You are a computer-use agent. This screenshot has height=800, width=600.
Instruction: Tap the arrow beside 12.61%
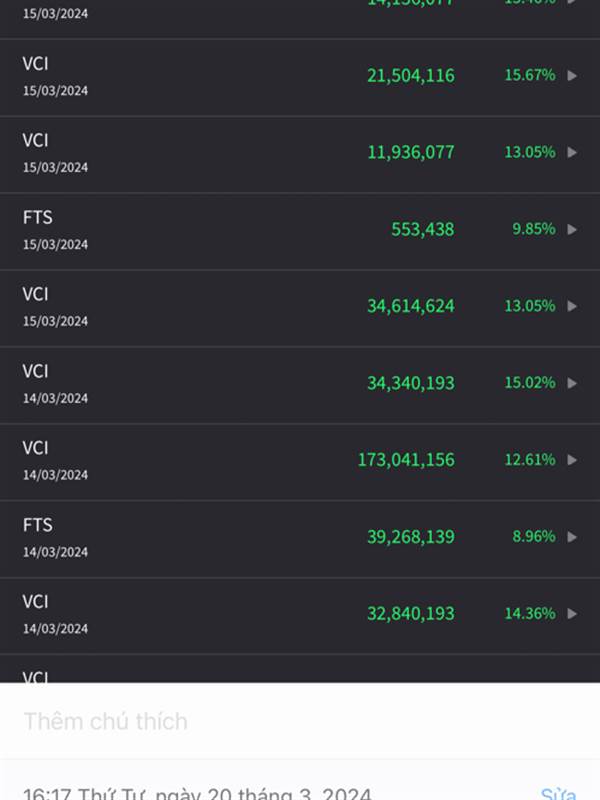(572, 460)
